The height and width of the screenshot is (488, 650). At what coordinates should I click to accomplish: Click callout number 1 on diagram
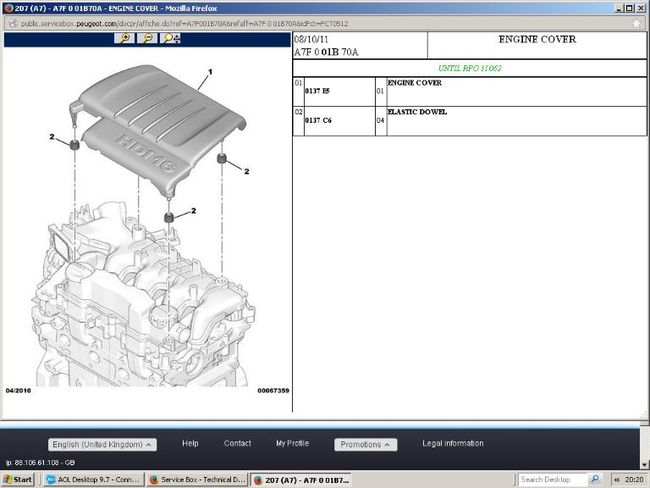point(210,72)
